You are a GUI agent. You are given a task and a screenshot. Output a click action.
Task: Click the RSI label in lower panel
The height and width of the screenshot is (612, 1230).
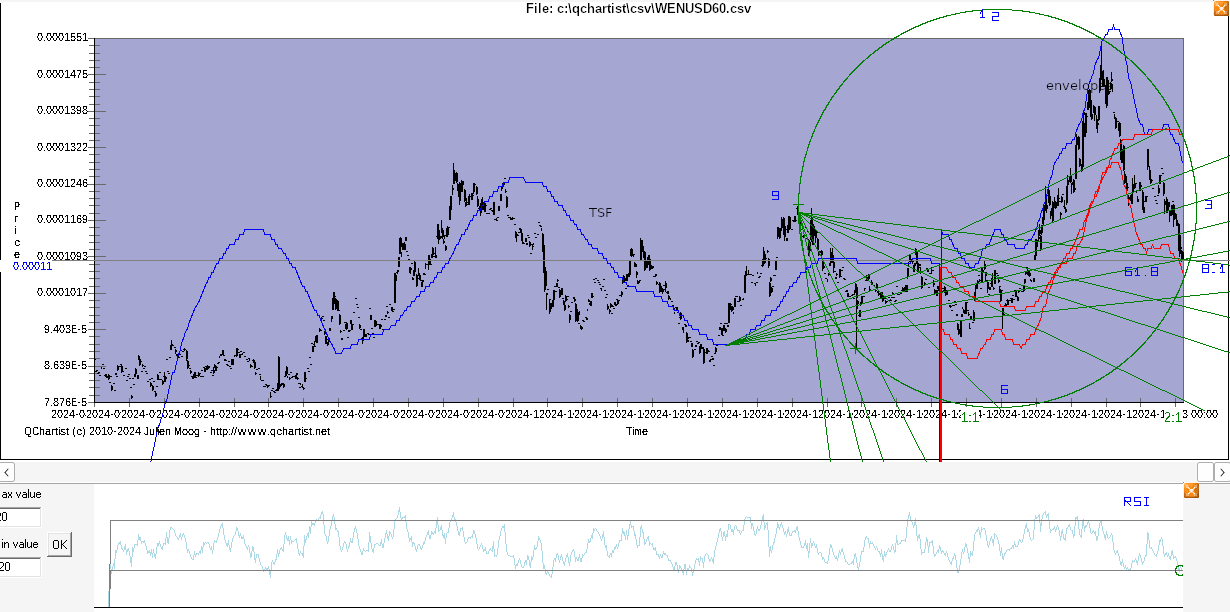[x=1136, y=501]
